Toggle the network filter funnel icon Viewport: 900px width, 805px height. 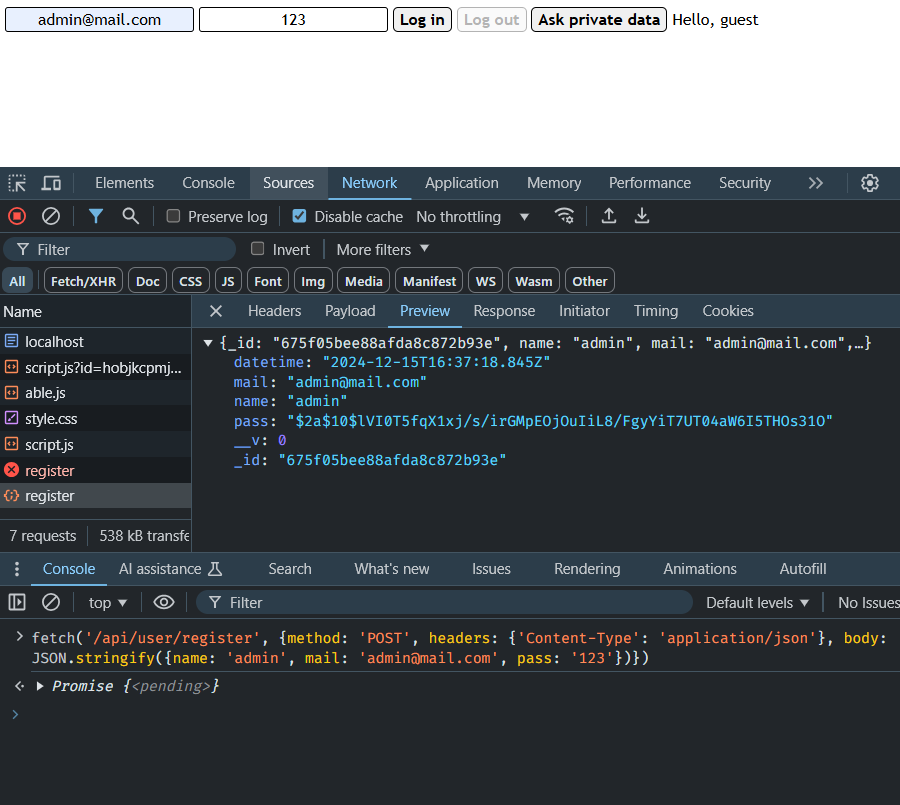click(x=96, y=216)
